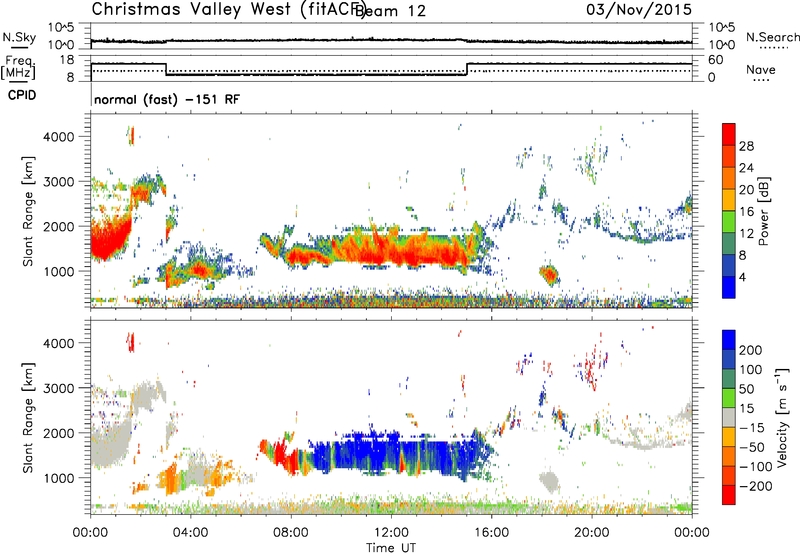800x554 pixels.
Task: Click '4000' on power panel range axis
Action: click(59, 137)
